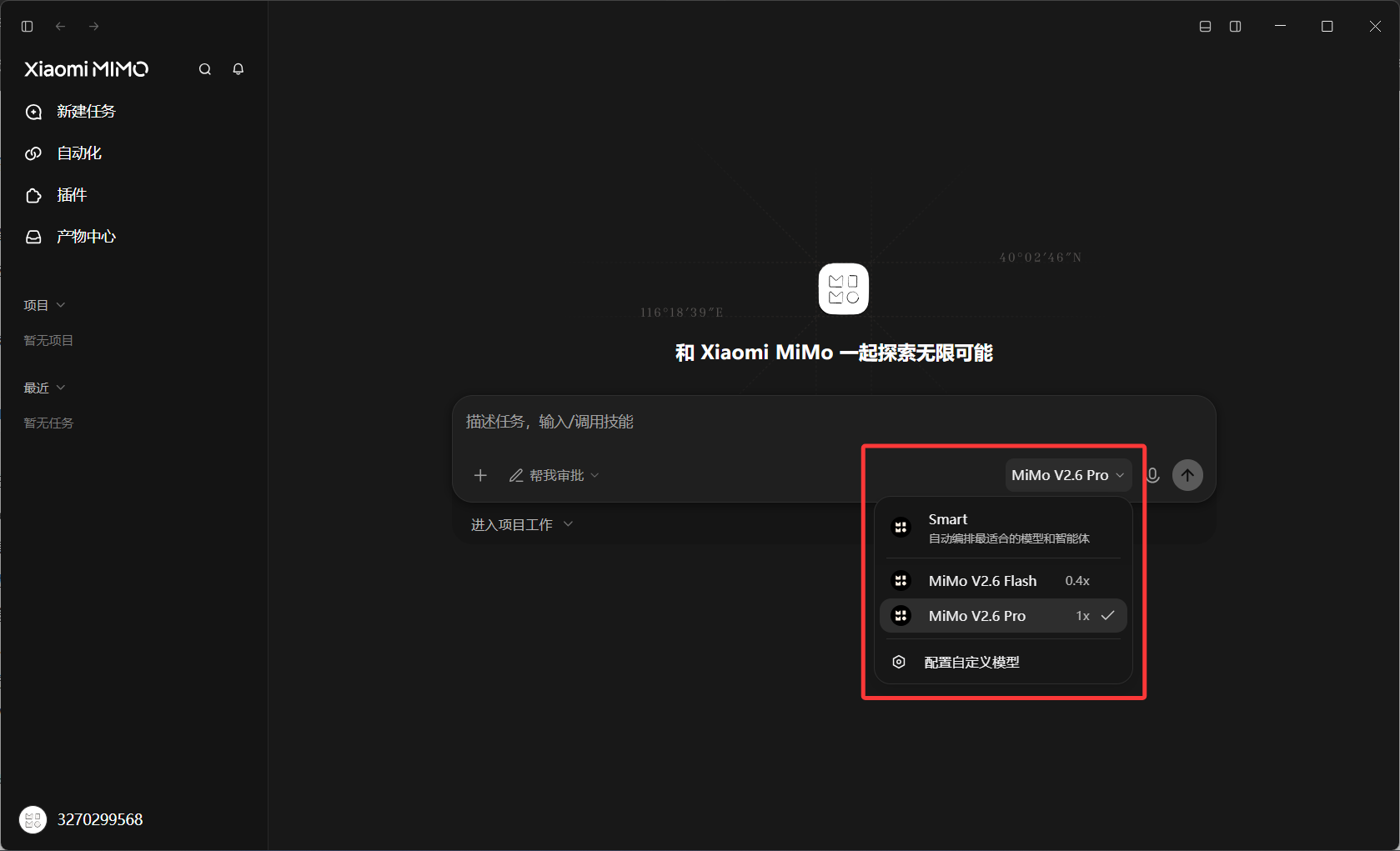1400x851 pixels.
Task: Click the 配置自定义模型 hexagon icon
Action: (x=899, y=663)
